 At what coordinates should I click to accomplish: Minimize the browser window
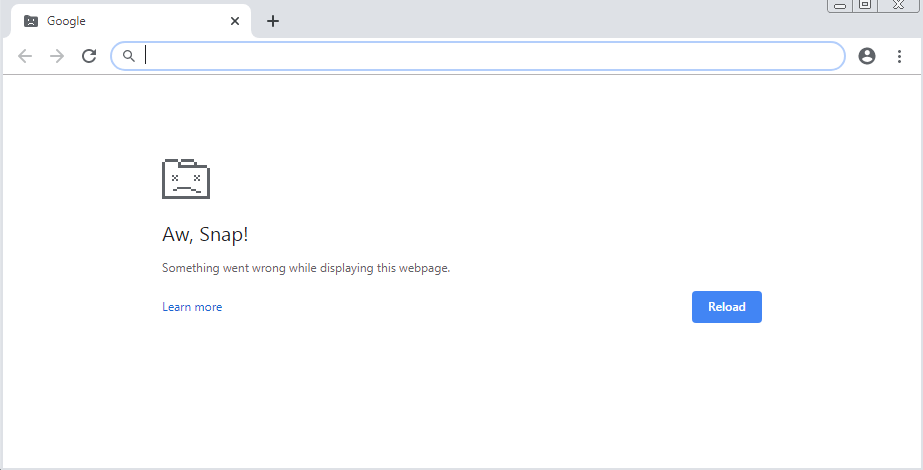(840, 5)
